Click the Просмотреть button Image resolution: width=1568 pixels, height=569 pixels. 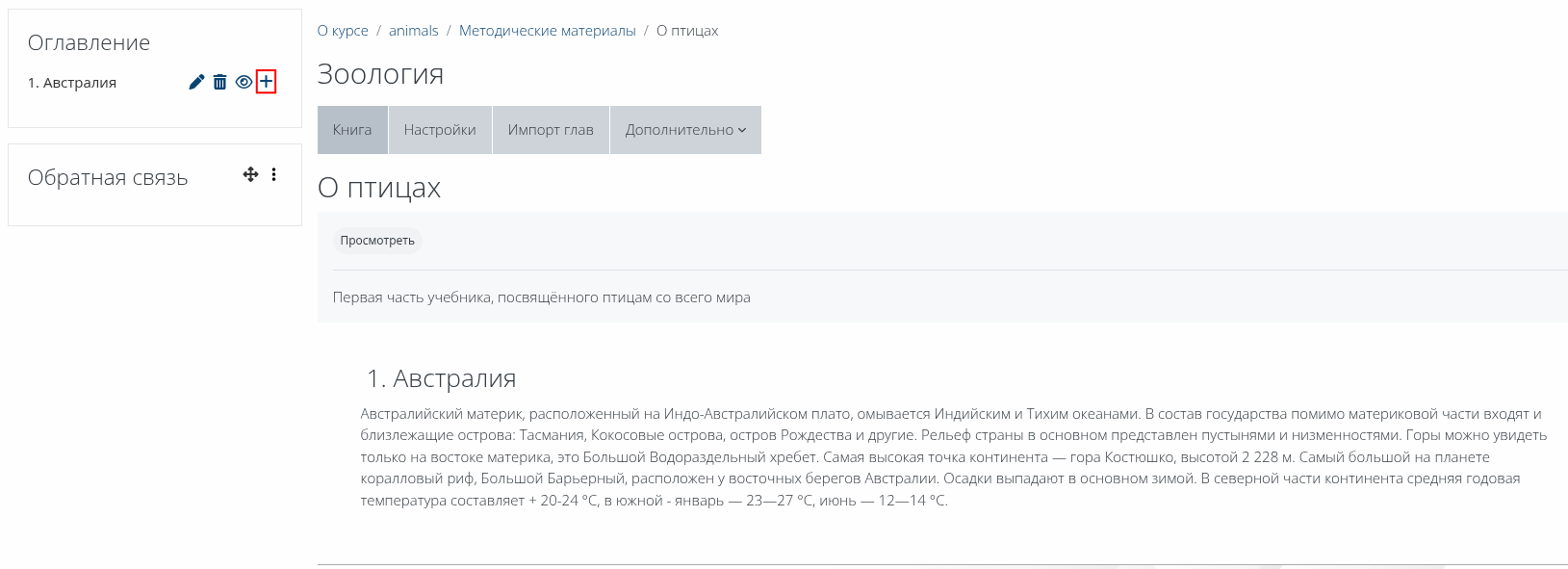tap(377, 241)
